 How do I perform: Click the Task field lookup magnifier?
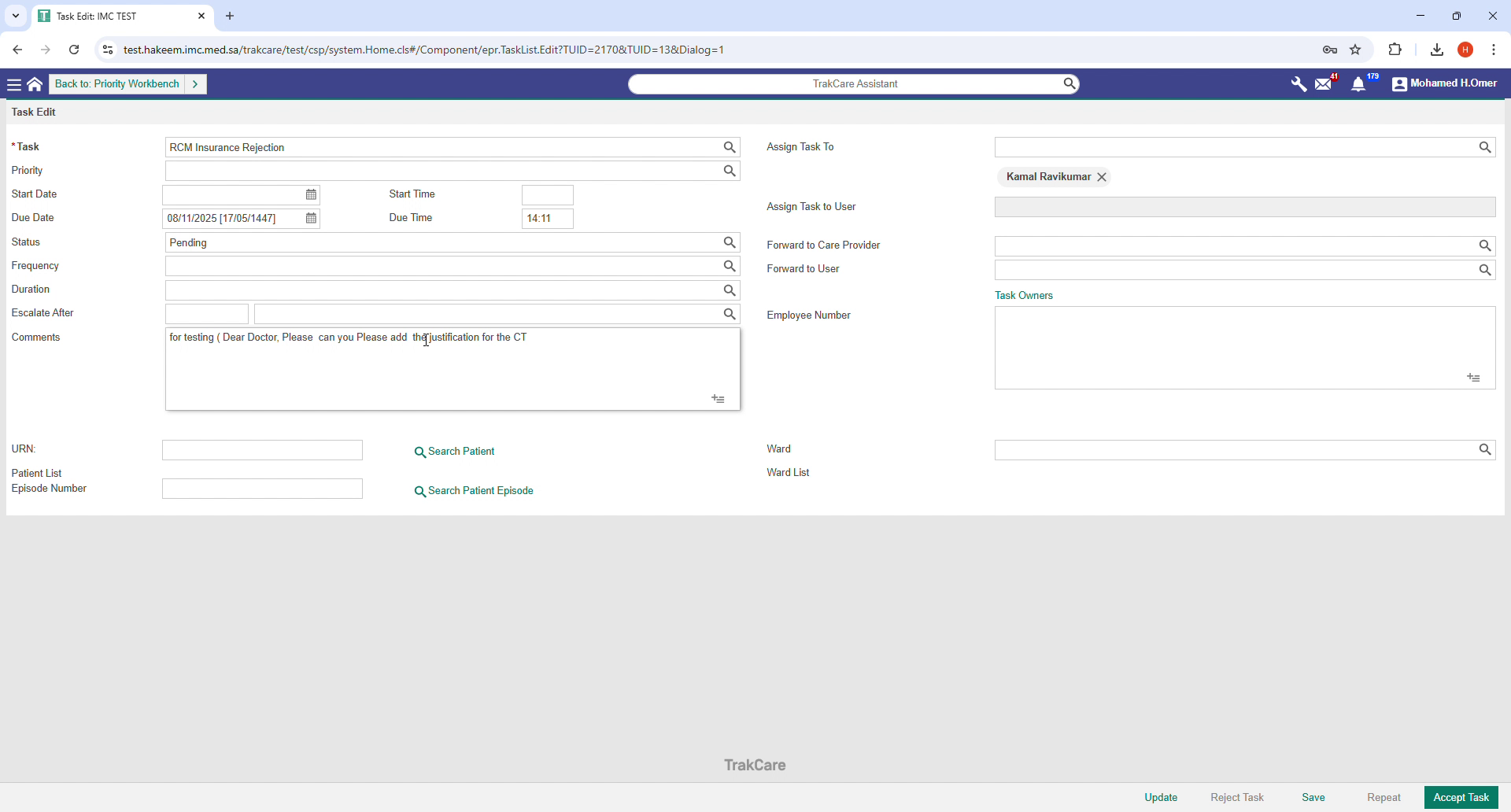729,147
